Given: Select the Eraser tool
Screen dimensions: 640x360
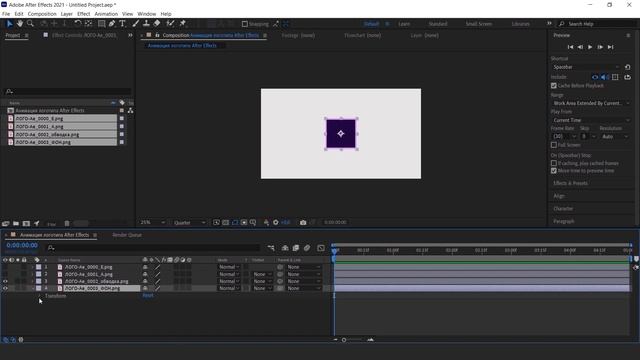Looking at the screenshot, I should 157,24.
